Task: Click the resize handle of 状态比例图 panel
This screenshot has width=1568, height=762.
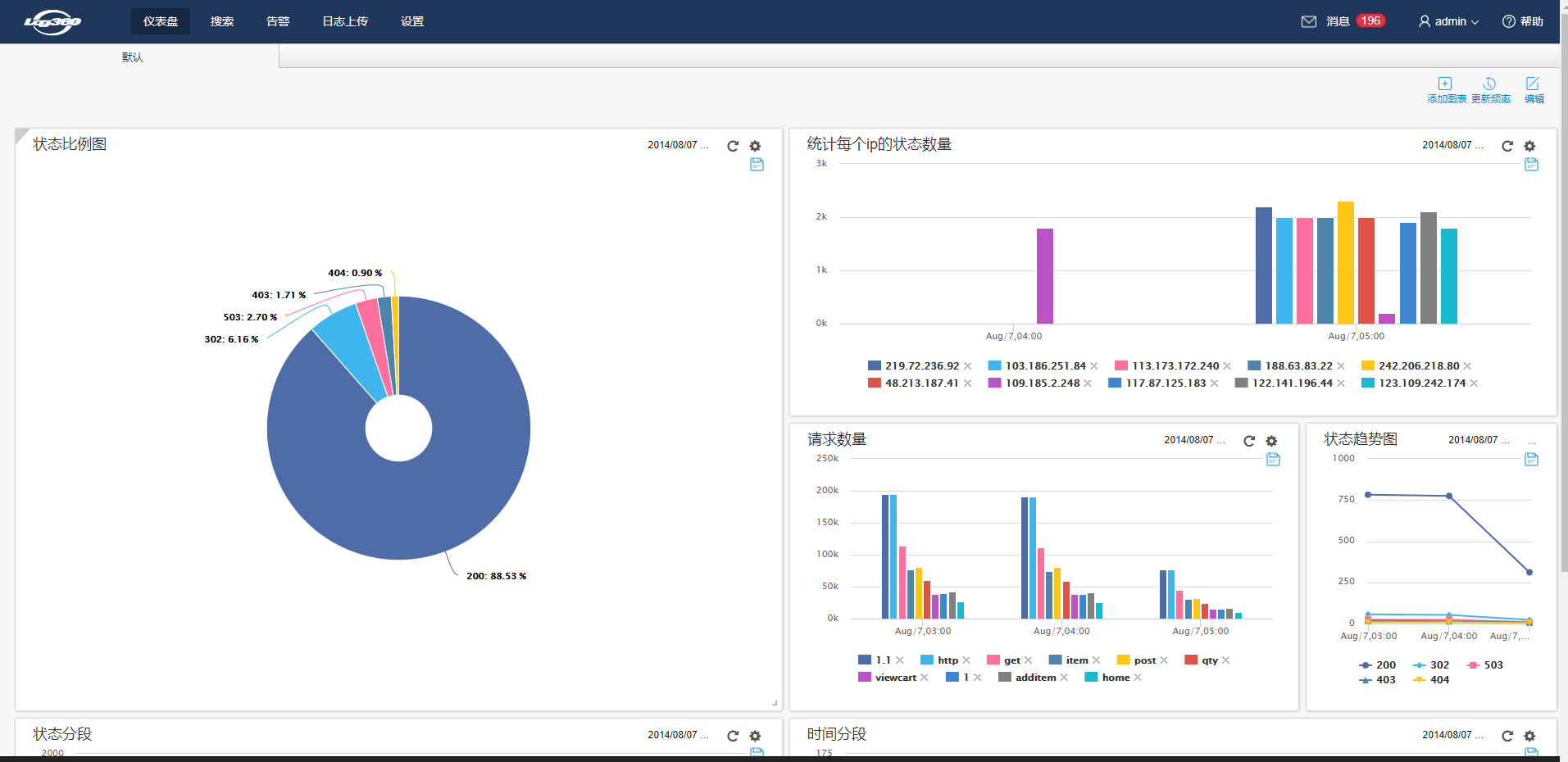Action: [775, 703]
